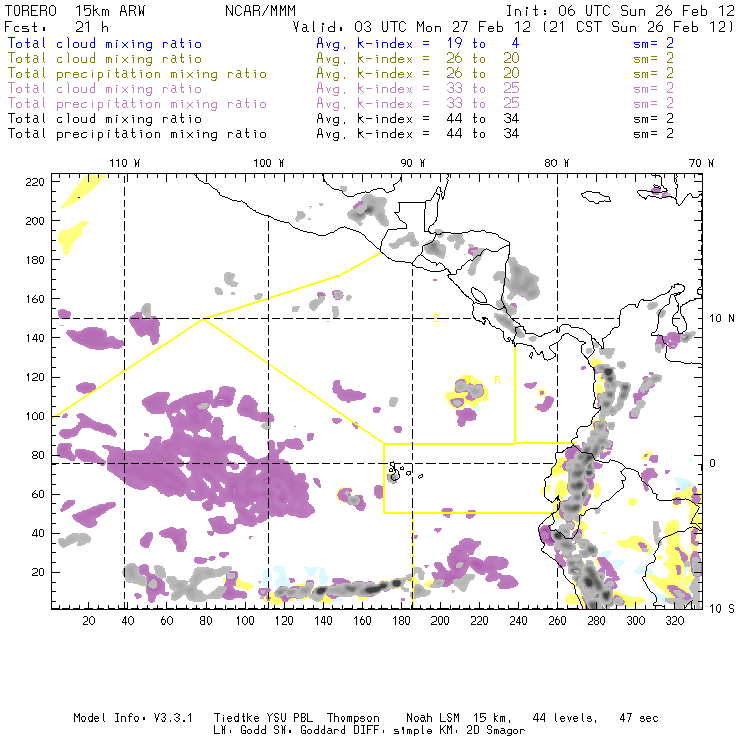Select "180" on the bottom horizontal axis
Viewport: 740px width, 740px height.
click(x=401, y=621)
